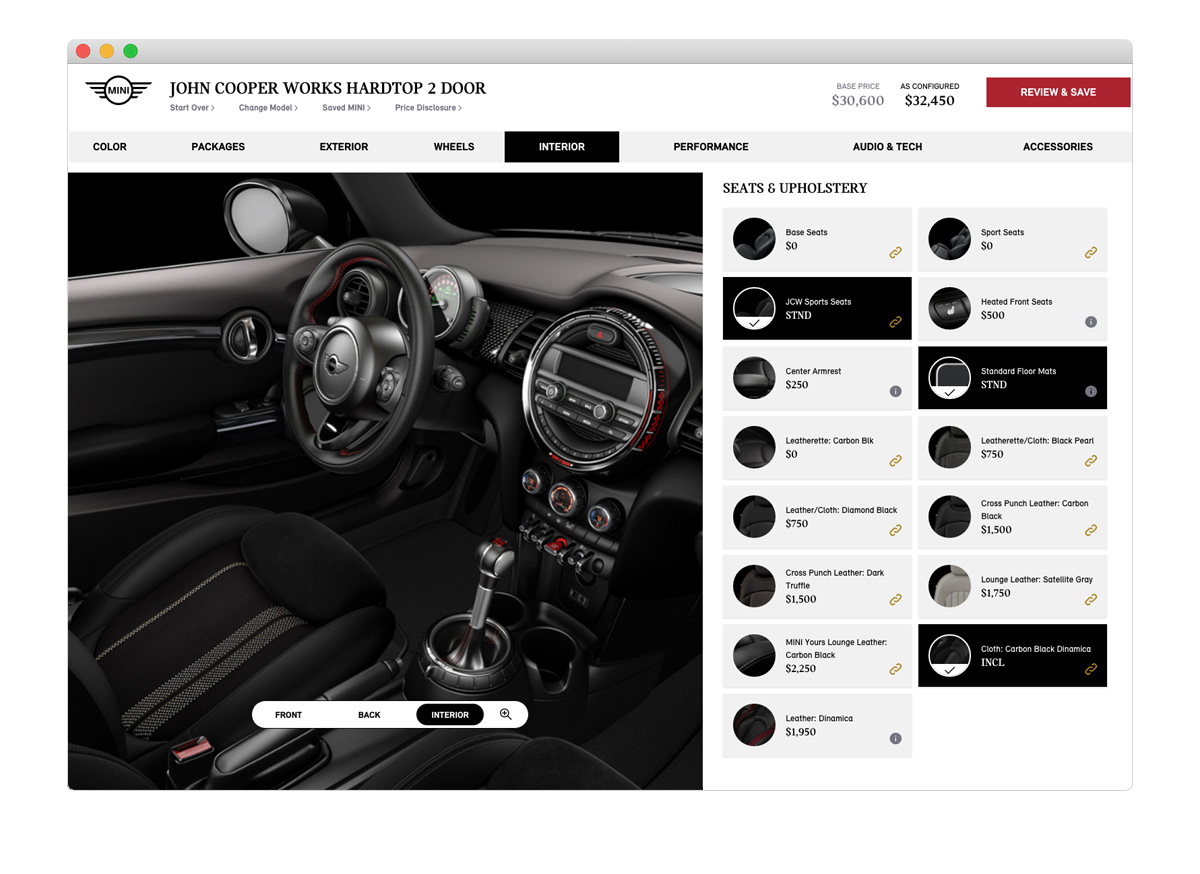1200x874 pixels.
Task: Click link icon on JCW Sports Seats card
Action: point(895,322)
